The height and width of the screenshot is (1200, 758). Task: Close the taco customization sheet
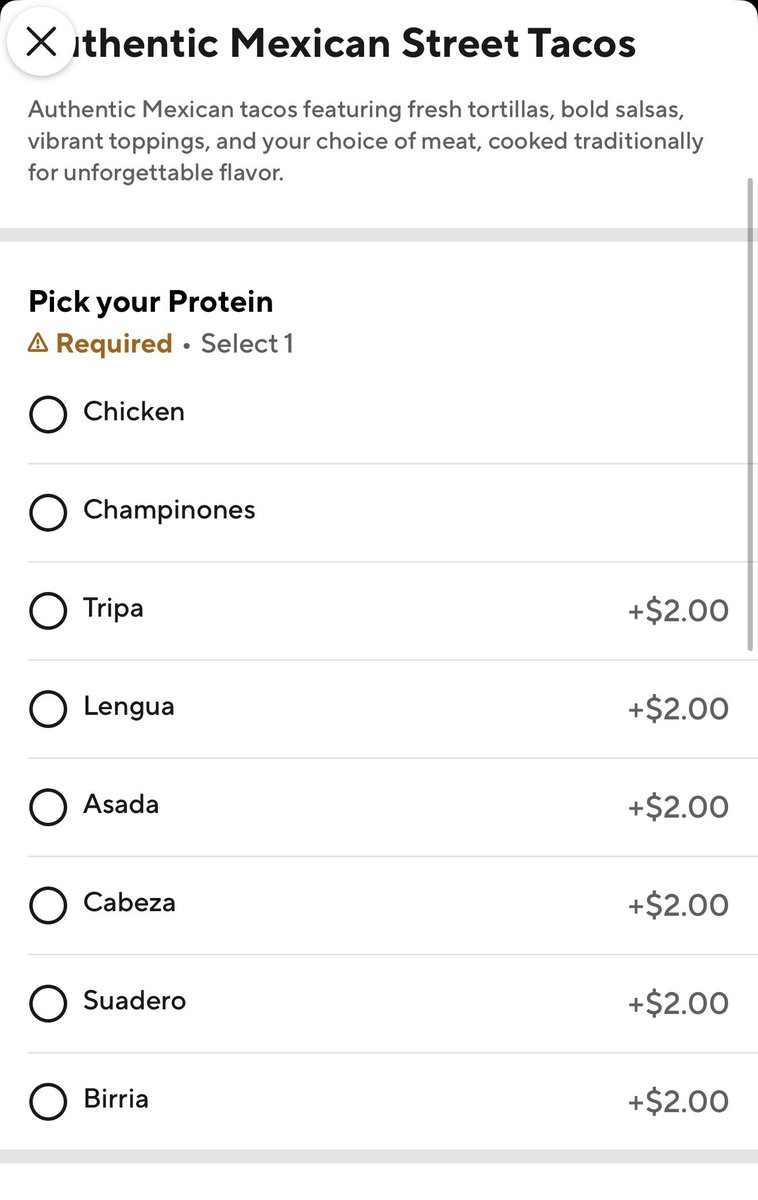[x=41, y=42]
